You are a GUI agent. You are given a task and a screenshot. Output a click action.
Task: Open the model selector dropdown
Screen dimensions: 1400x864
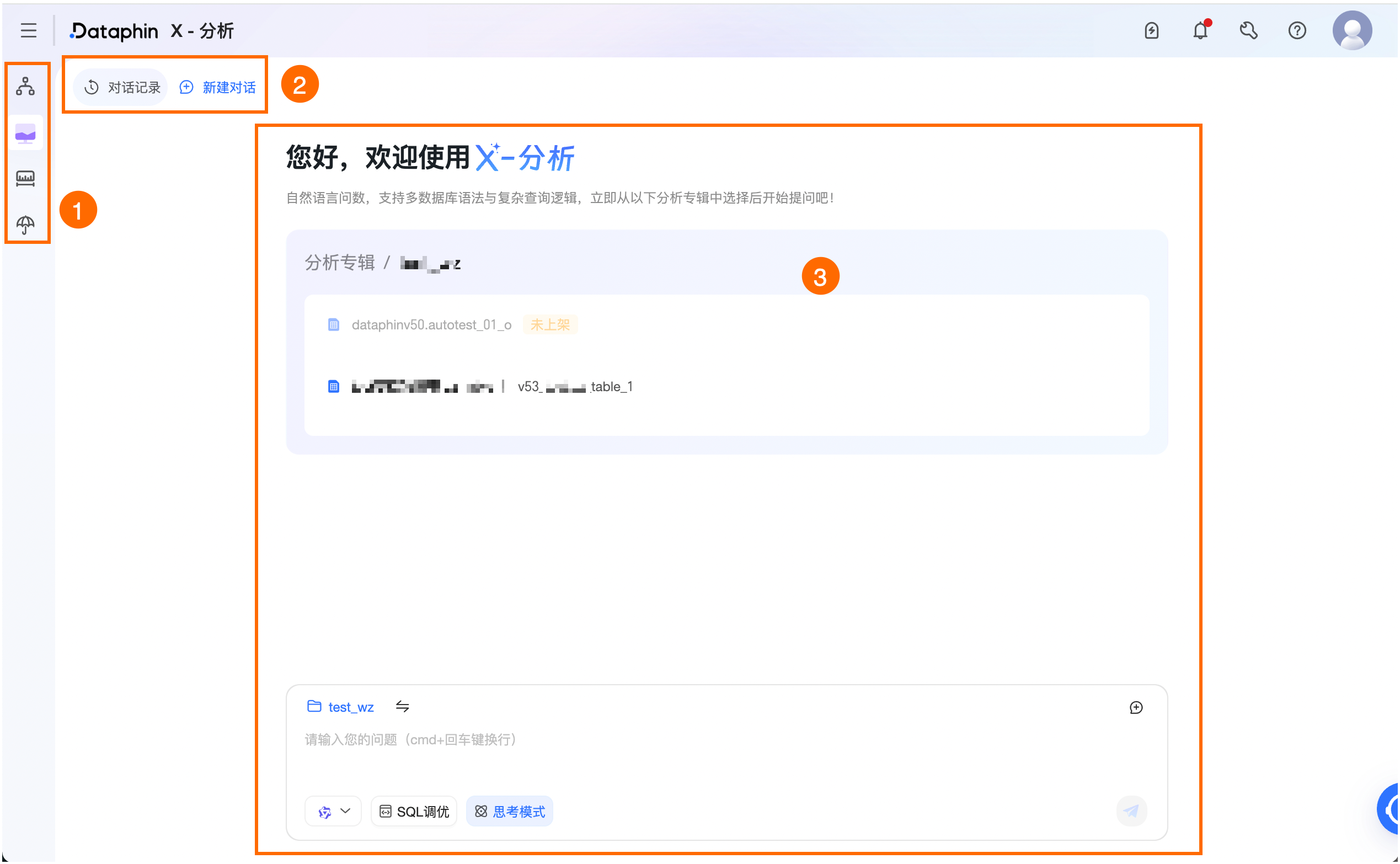click(x=333, y=812)
